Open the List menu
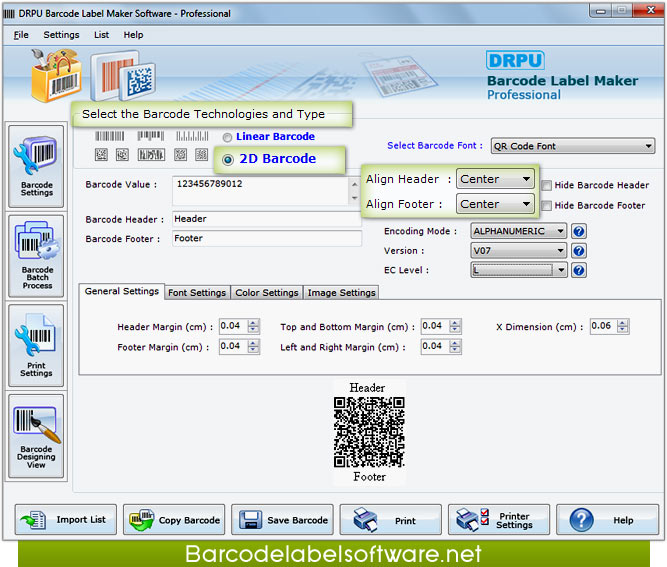Screen dimensions: 667x567 [101, 35]
